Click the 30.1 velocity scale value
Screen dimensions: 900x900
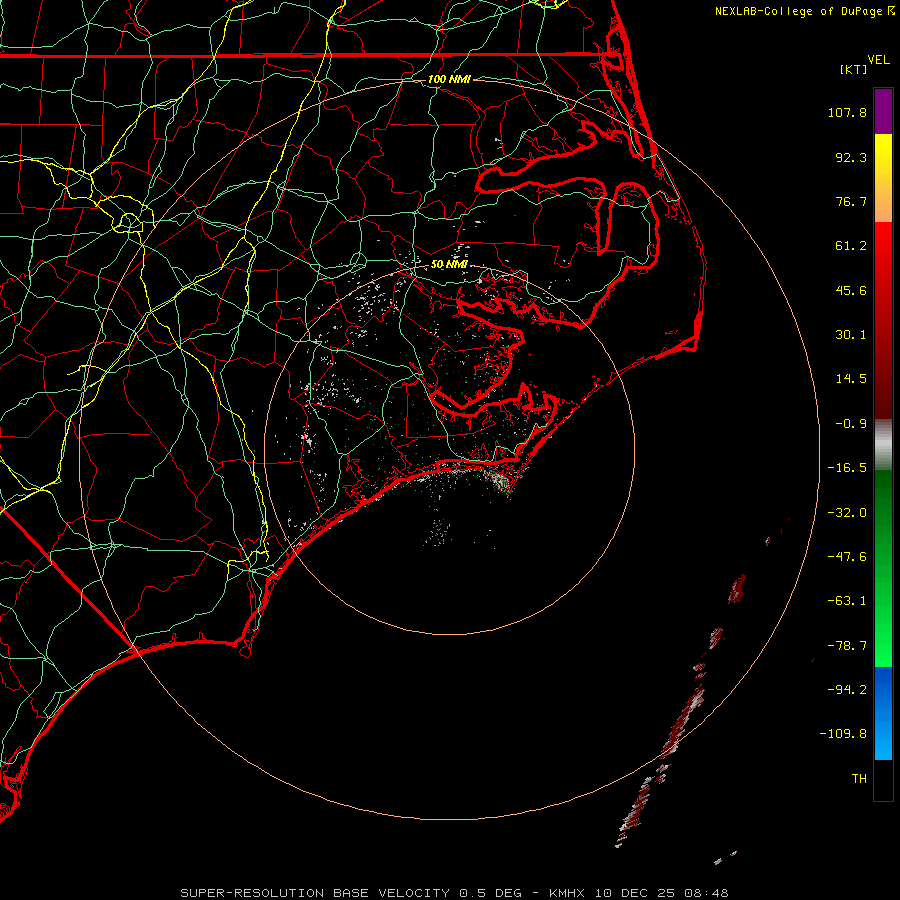click(851, 335)
